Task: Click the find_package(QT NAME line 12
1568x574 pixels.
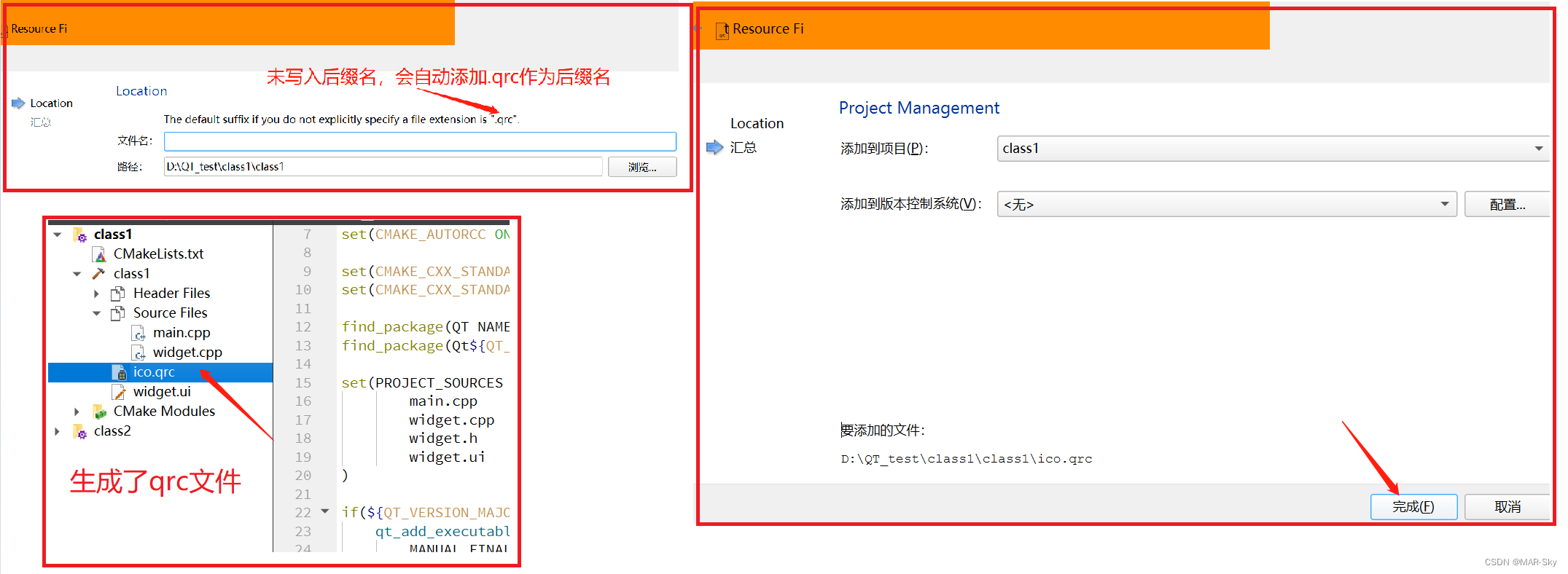Action: pos(426,327)
